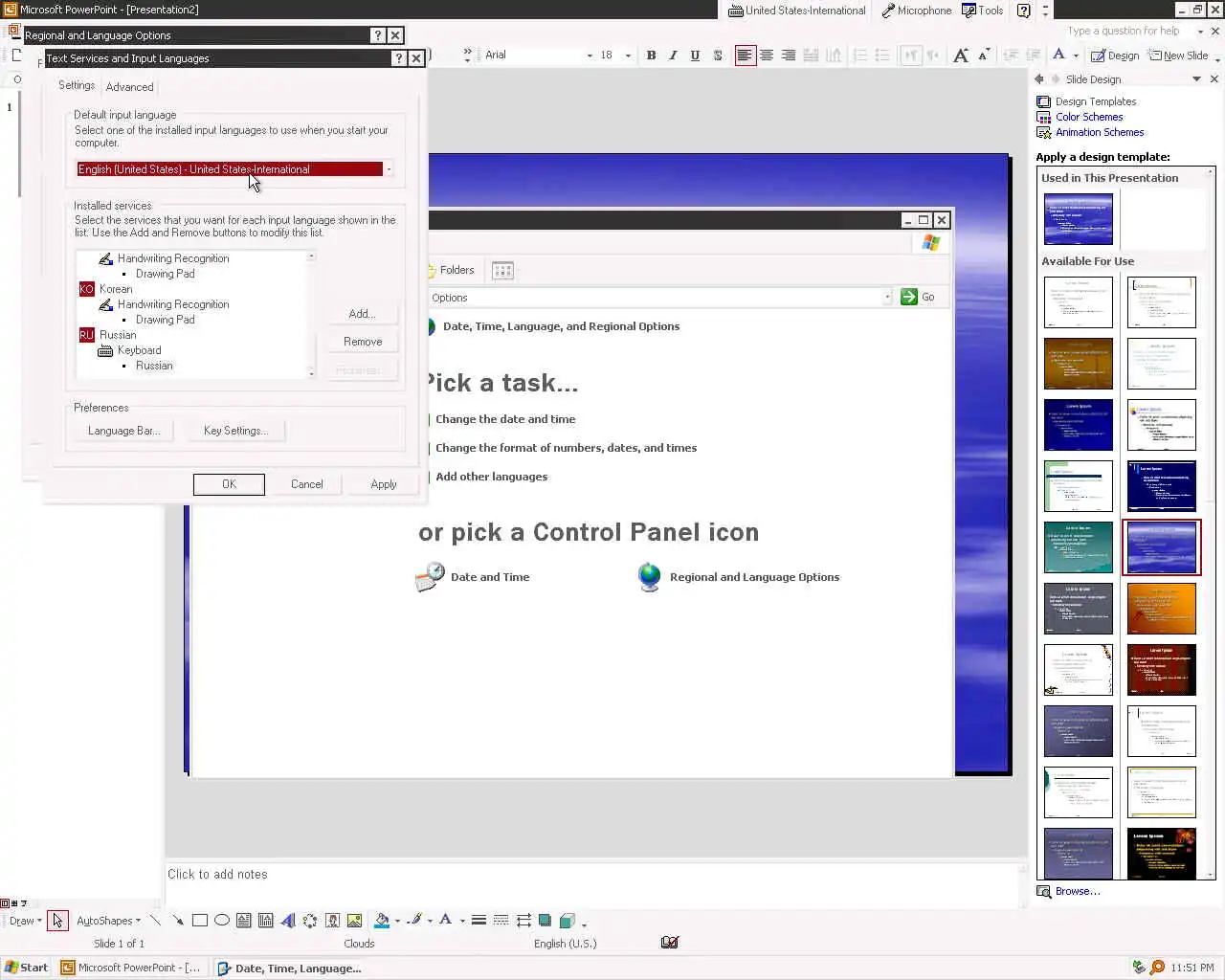Open Line Style options
Viewport: 1225px width, 980px height.
[x=479, y=921]
